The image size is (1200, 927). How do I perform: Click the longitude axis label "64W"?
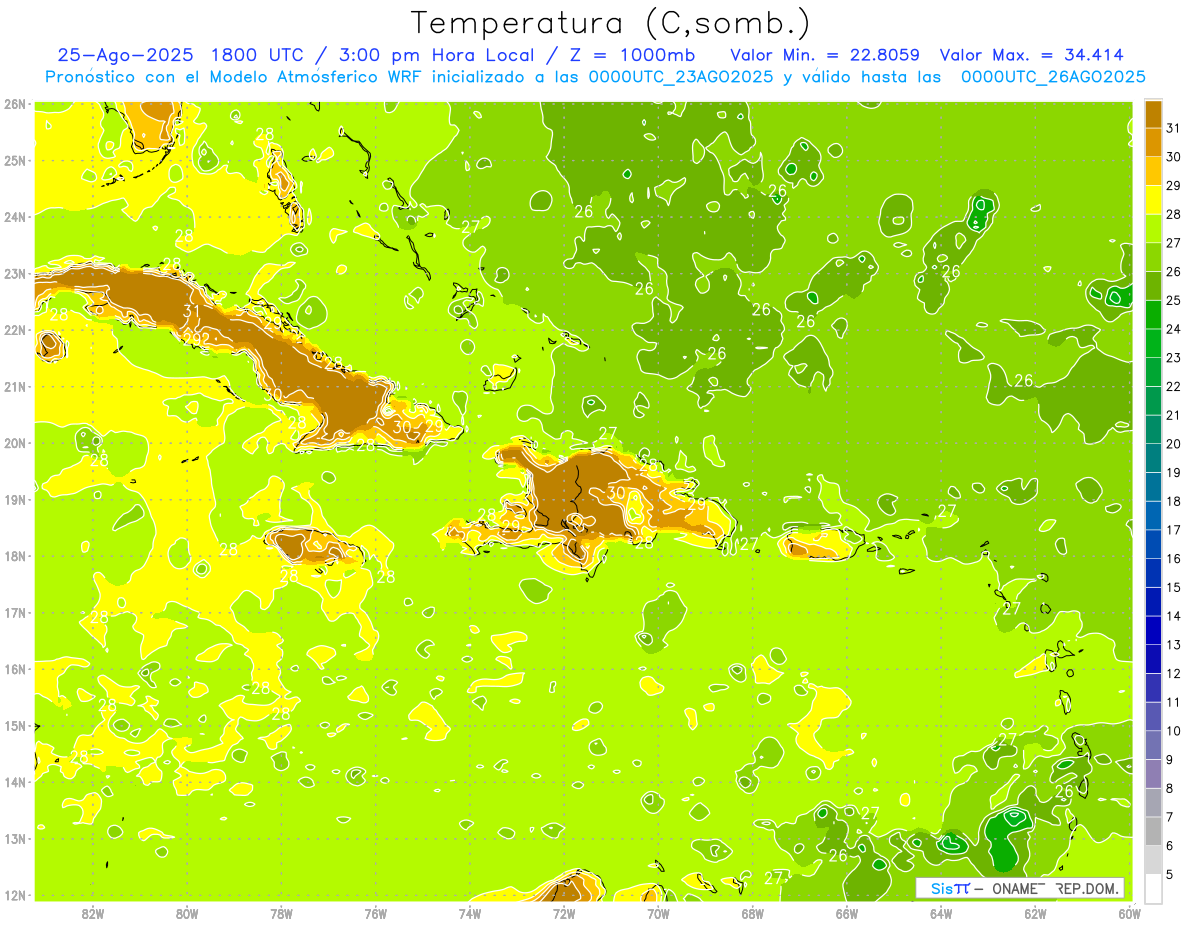point(941,913)
